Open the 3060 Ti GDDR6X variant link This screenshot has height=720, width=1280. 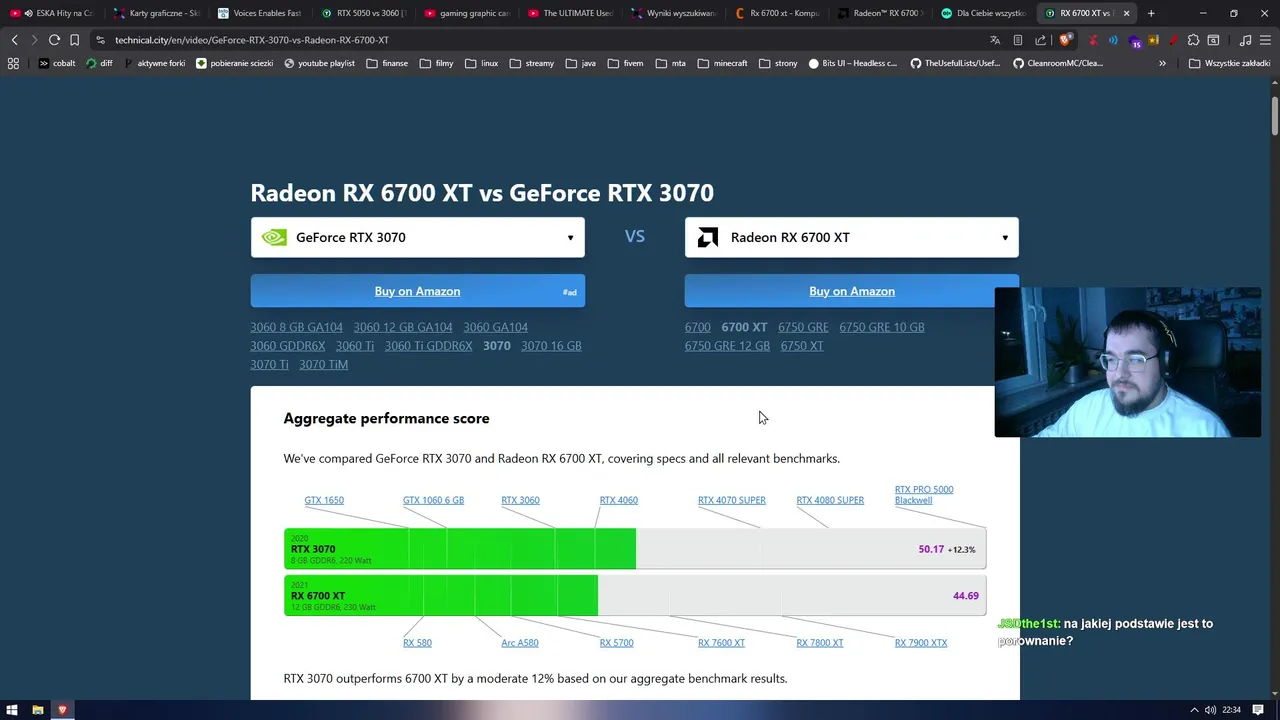[428, 346]
